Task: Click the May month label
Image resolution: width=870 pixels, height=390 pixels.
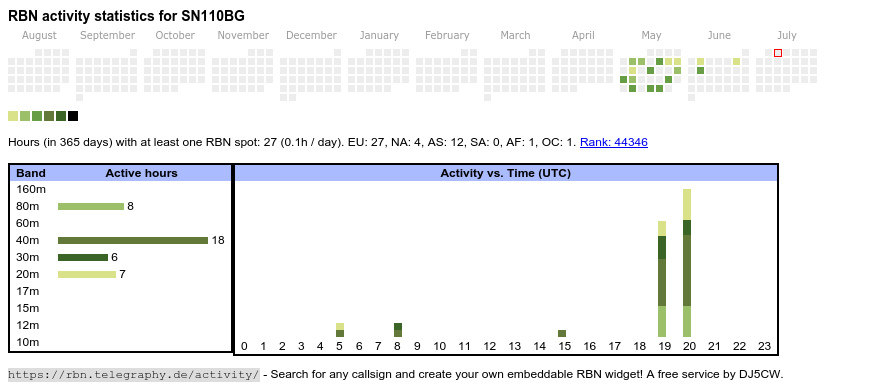Action: (x=651, y=36)
